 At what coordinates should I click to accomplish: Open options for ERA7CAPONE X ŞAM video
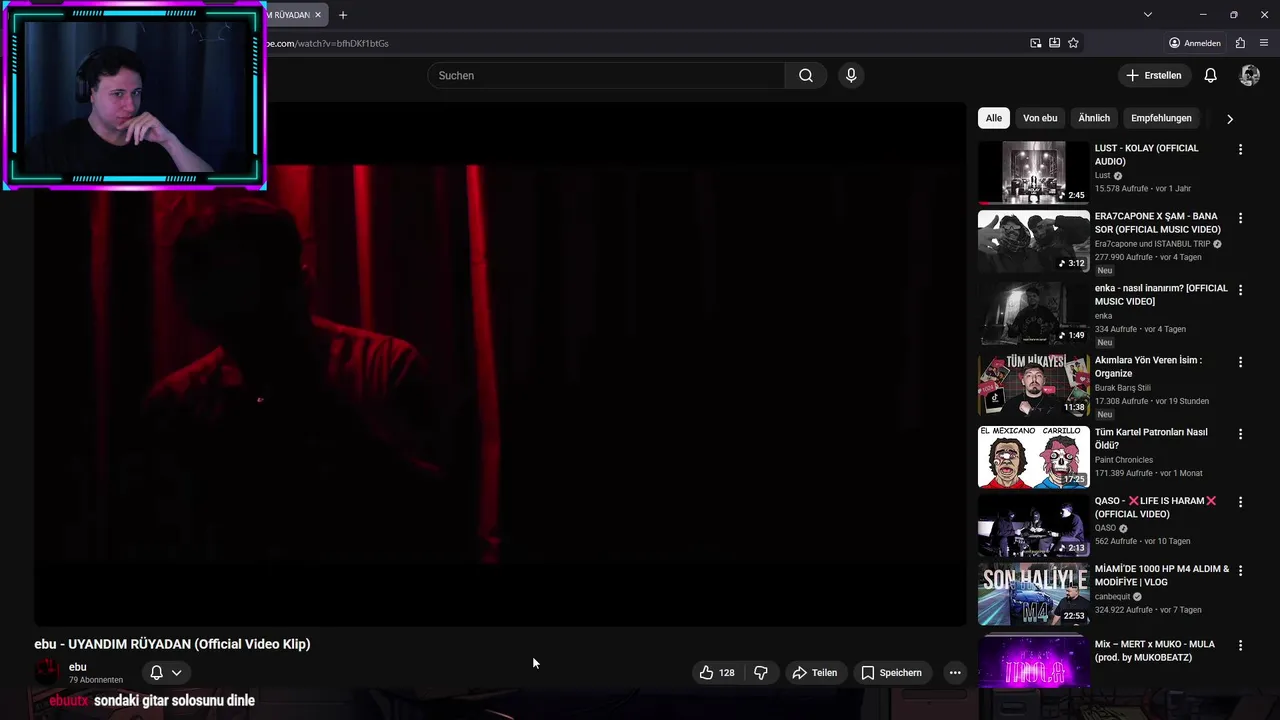pos(1240,217)
